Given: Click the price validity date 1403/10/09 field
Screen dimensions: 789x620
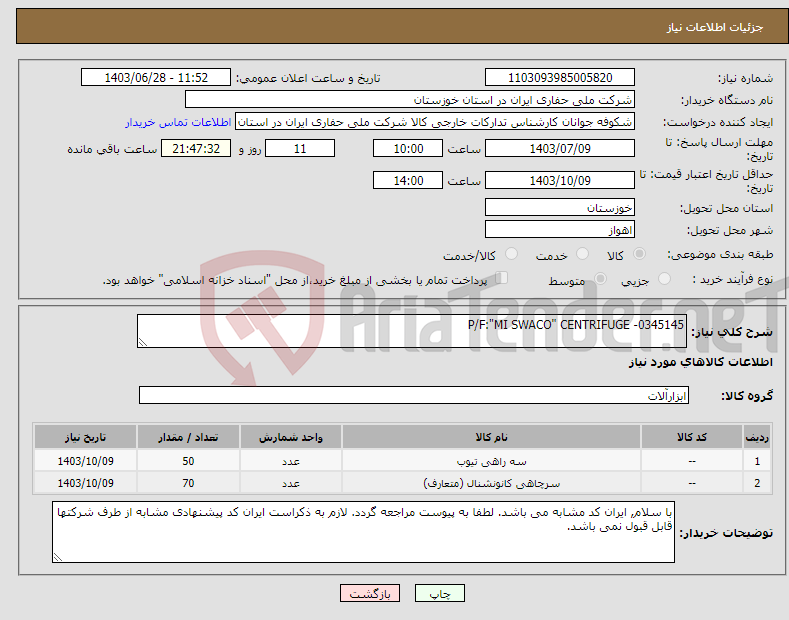Looking at the screenshot, I should pyautogui.click(x=560, y=180).
